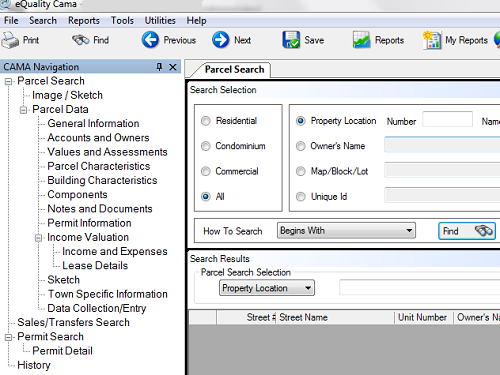Go to Previous record arrow icon
This screenshot has width=500, height=375.
coord(150,40)
